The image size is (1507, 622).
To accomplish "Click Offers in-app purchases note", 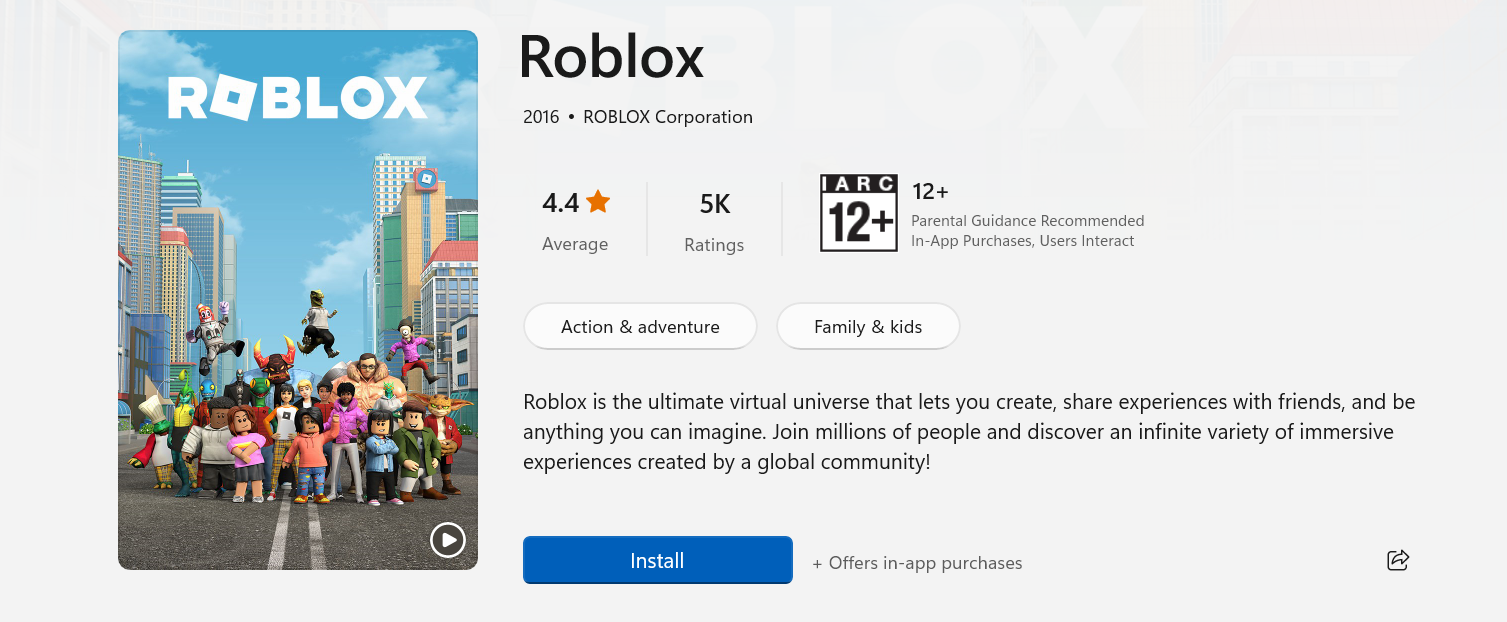I will (917, 563).
